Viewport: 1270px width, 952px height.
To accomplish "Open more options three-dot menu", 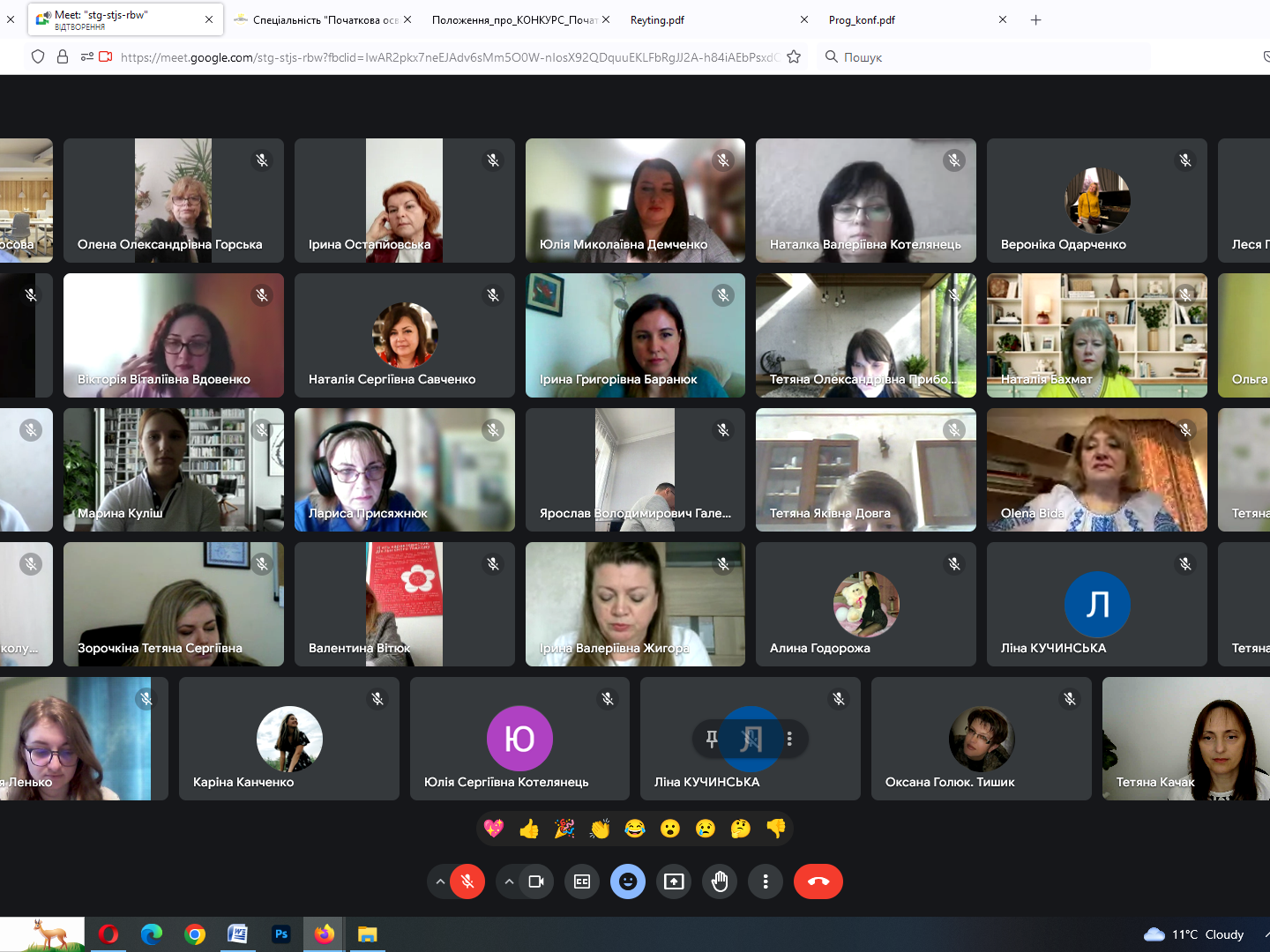I will tap(766, 881).
